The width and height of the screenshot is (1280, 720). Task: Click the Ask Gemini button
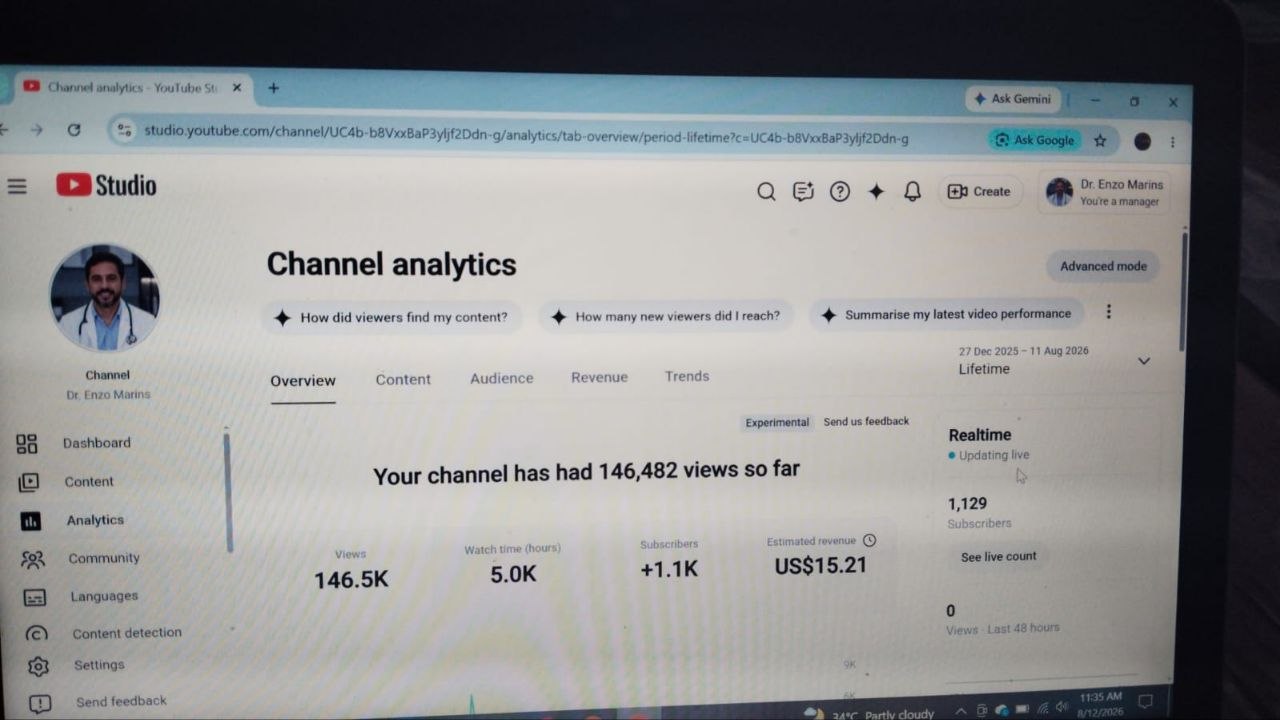[1012, 99]
